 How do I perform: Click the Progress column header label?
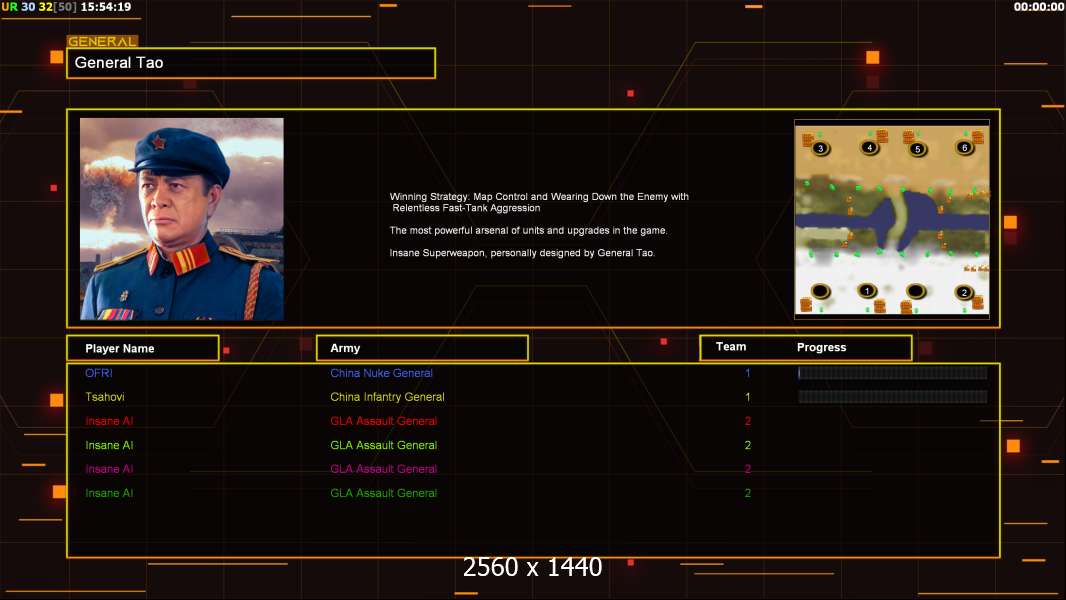pyautogui.click(x=821, y=347)
